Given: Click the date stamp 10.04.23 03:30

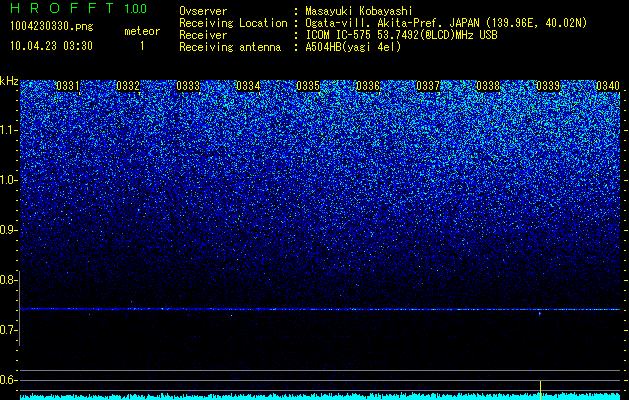Looking at the screenshot, I should 52,46.
